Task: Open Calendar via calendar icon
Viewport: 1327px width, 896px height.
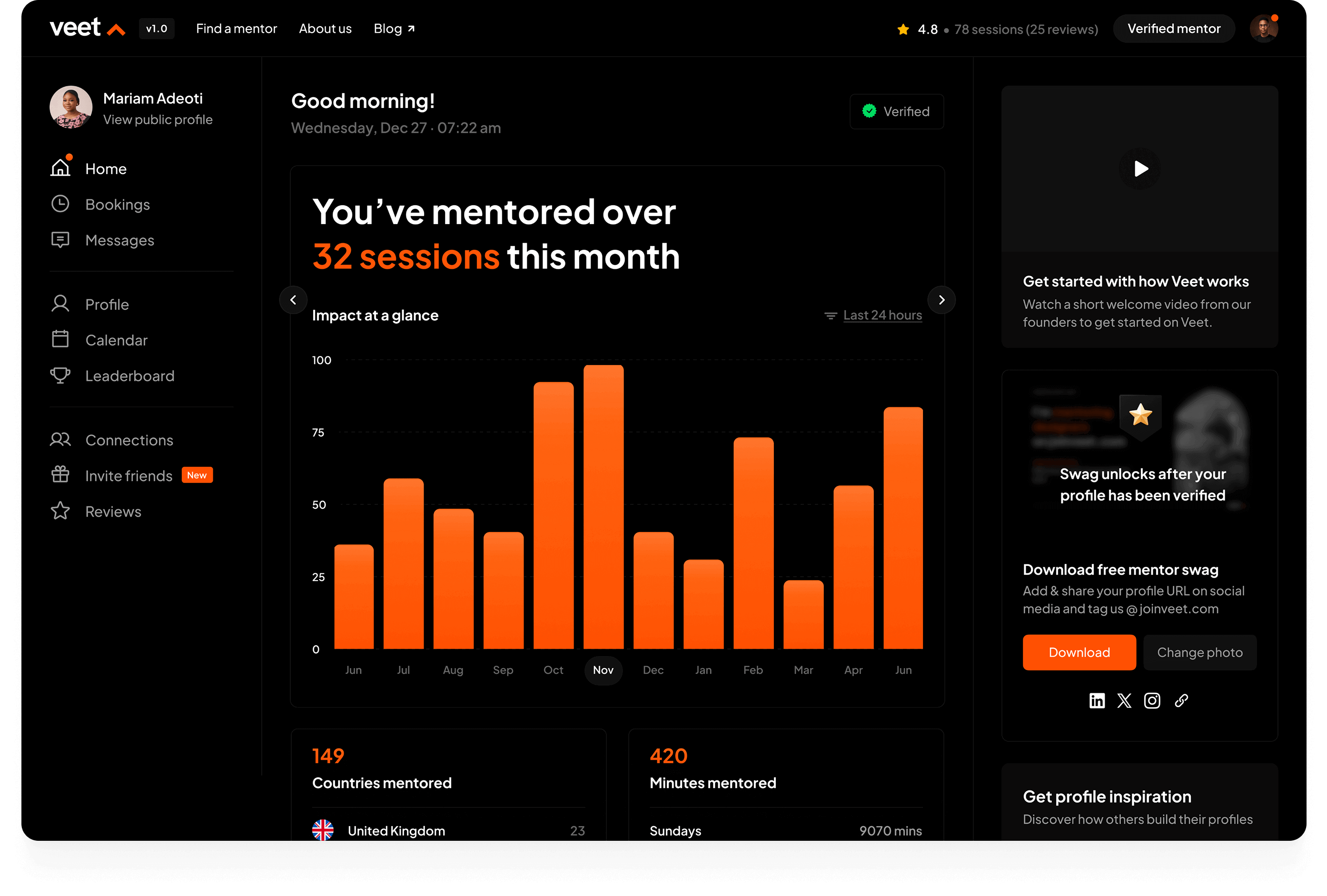Action: [60, 340]
